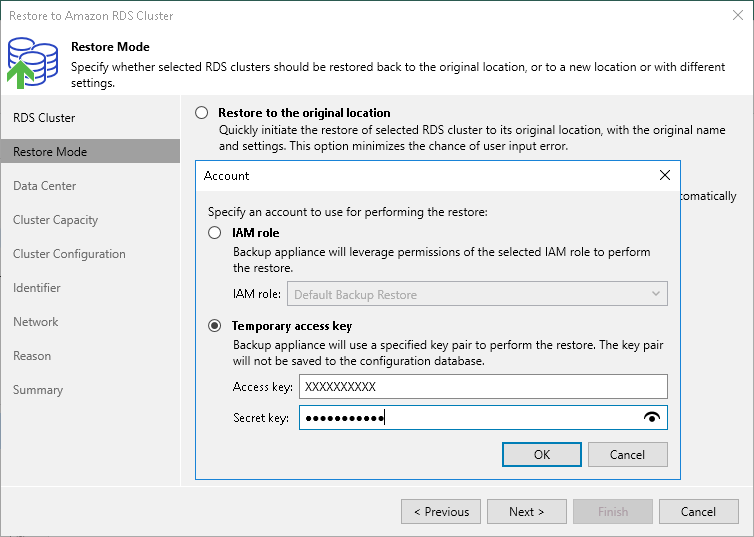Select Temporary access key radio option

[x=214, y=326]
